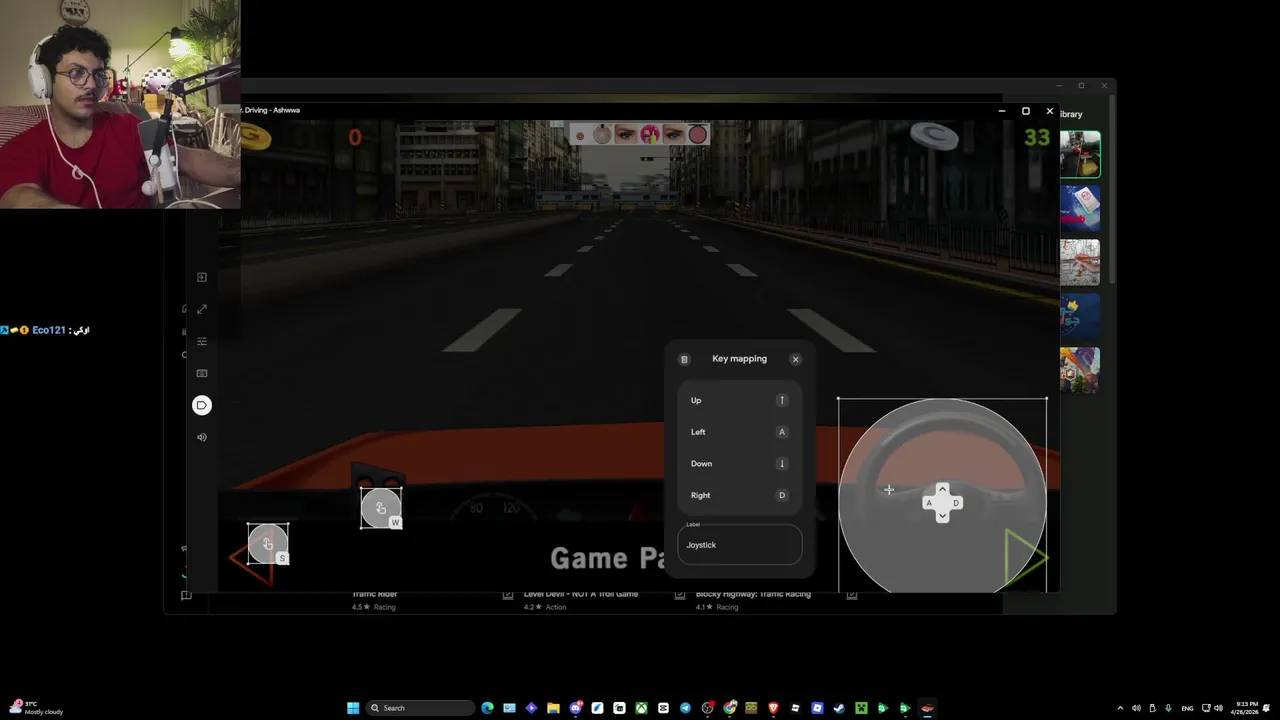The image size is (1280, 720).
Task: Open the keyboard icon in sidebar
Action: coord(202,373)
